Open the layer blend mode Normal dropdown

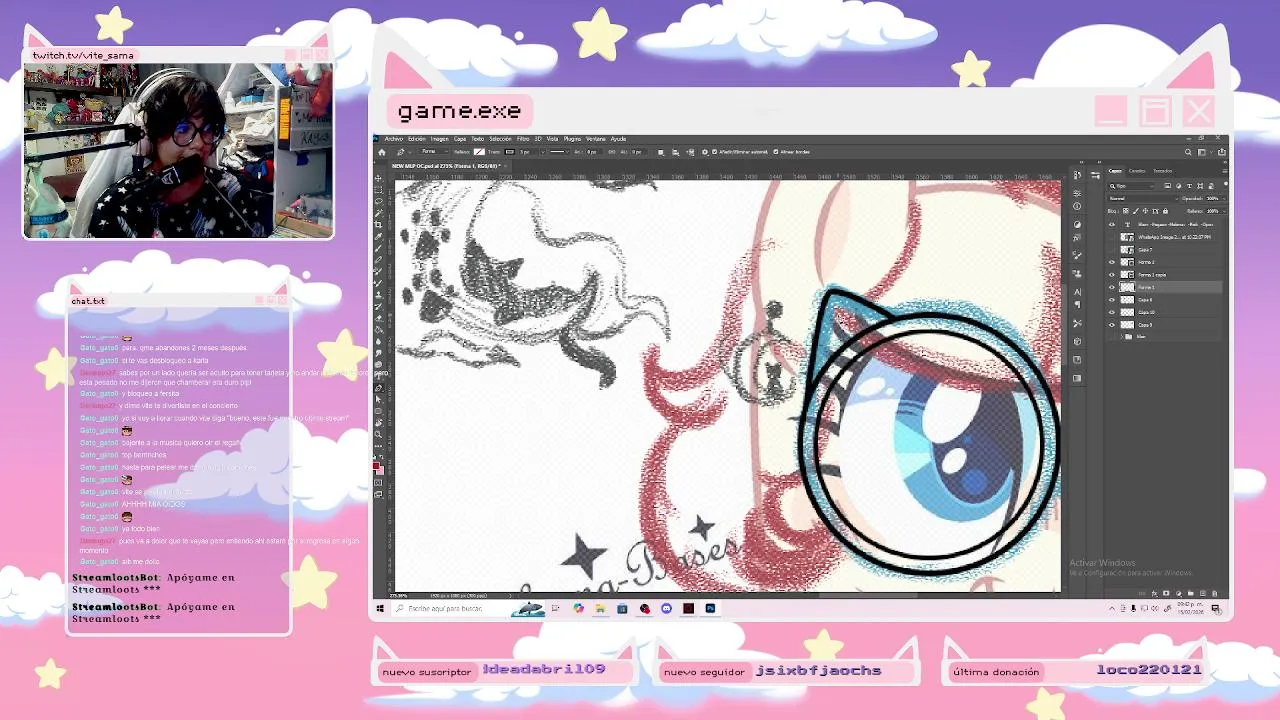coord(1142,198)
